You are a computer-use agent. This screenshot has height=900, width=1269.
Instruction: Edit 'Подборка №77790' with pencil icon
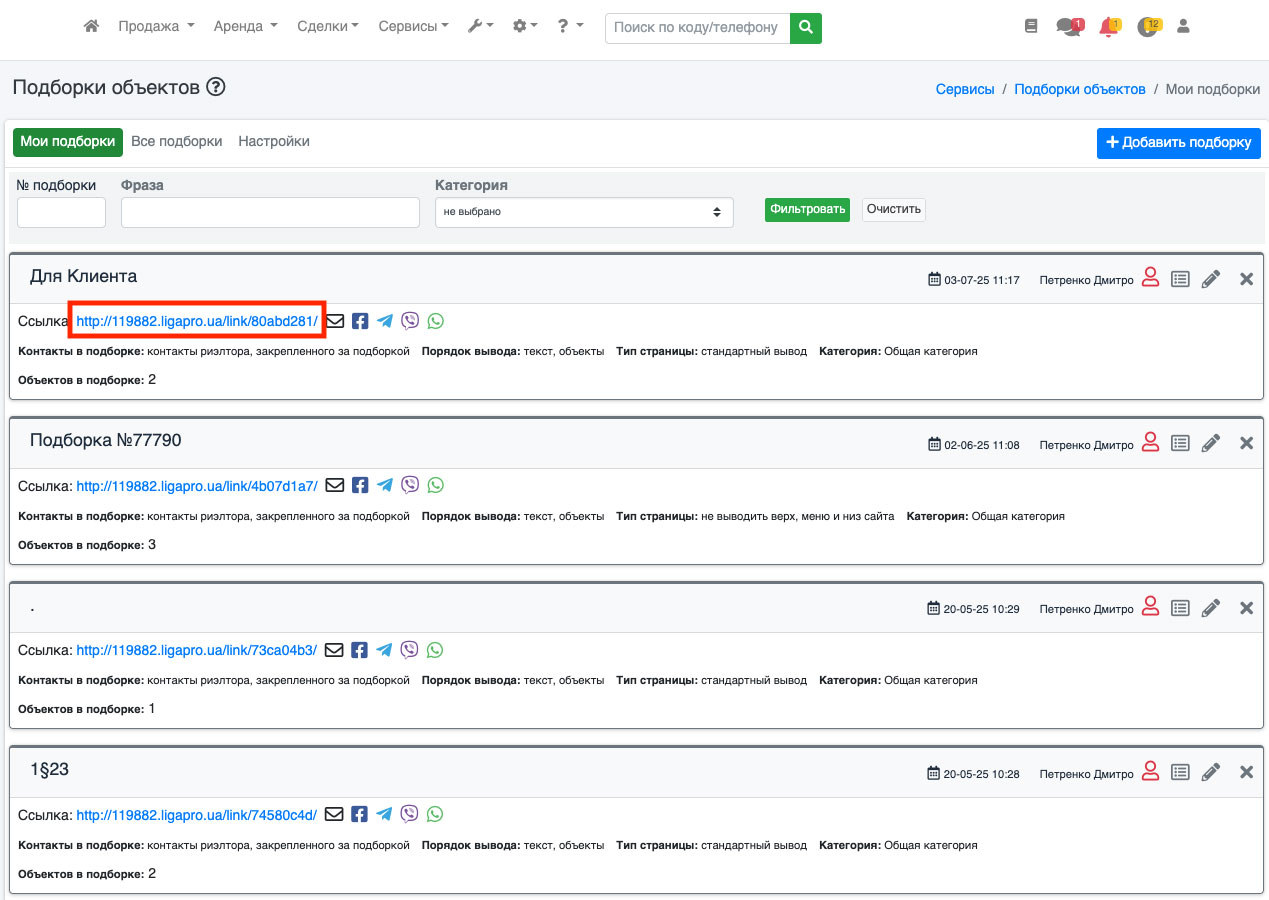click(x=1211, y=444)
